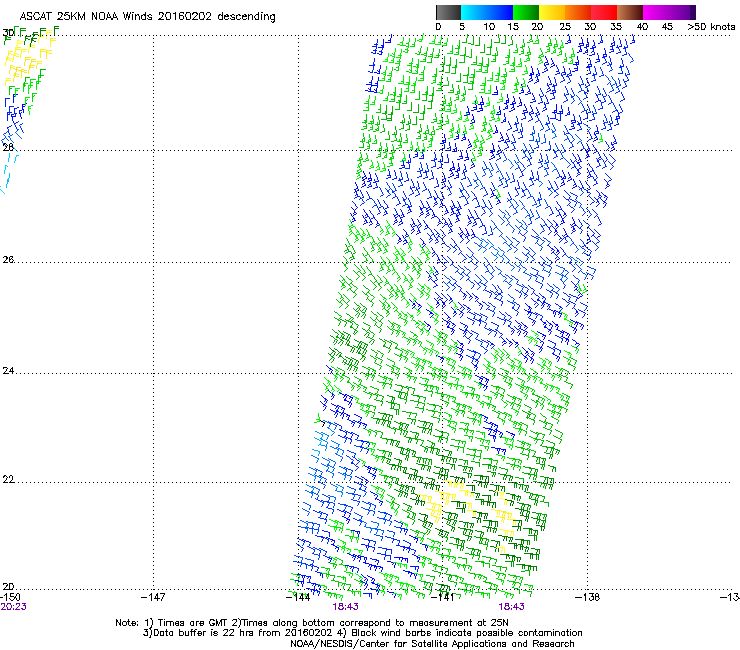Click the longitude label '-141'
Image resolution: width=740 pixels, height=650 pixels.
443,597
